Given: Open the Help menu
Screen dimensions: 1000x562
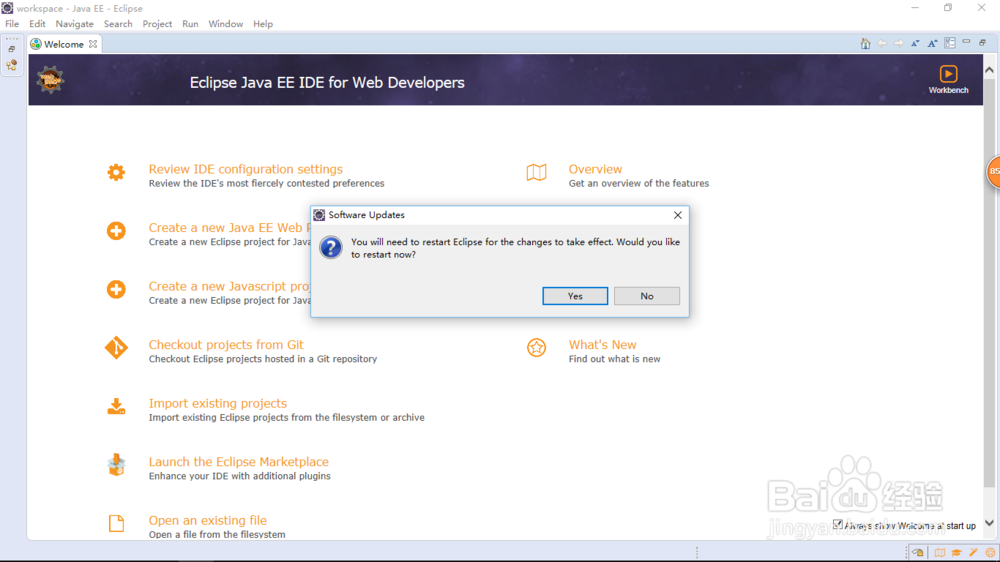Looking at the screenshot, I should pos(263,24).
